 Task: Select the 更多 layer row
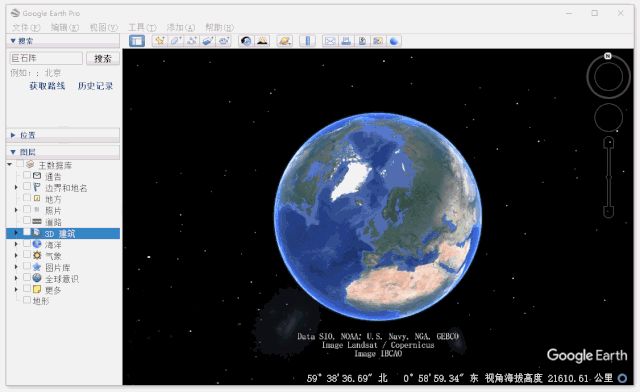[53, 290]
